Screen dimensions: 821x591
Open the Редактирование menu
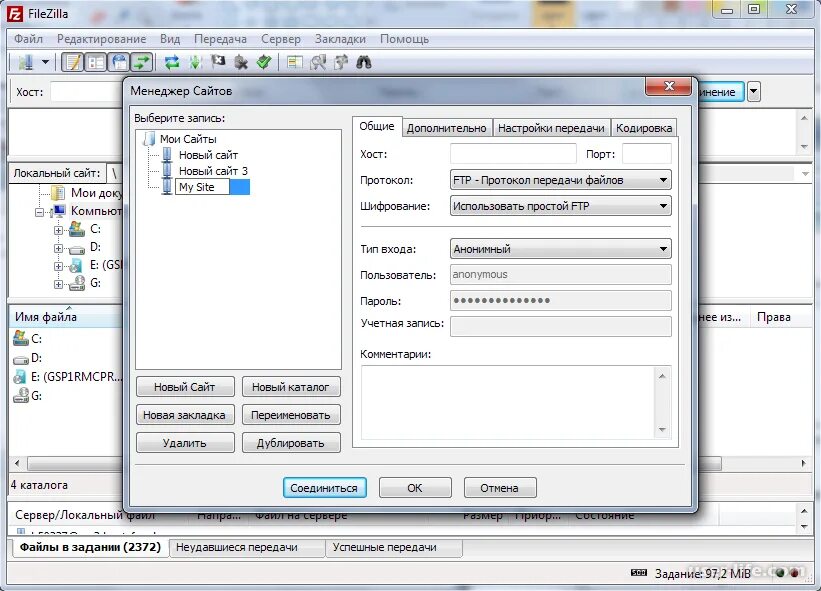[102, 39]
